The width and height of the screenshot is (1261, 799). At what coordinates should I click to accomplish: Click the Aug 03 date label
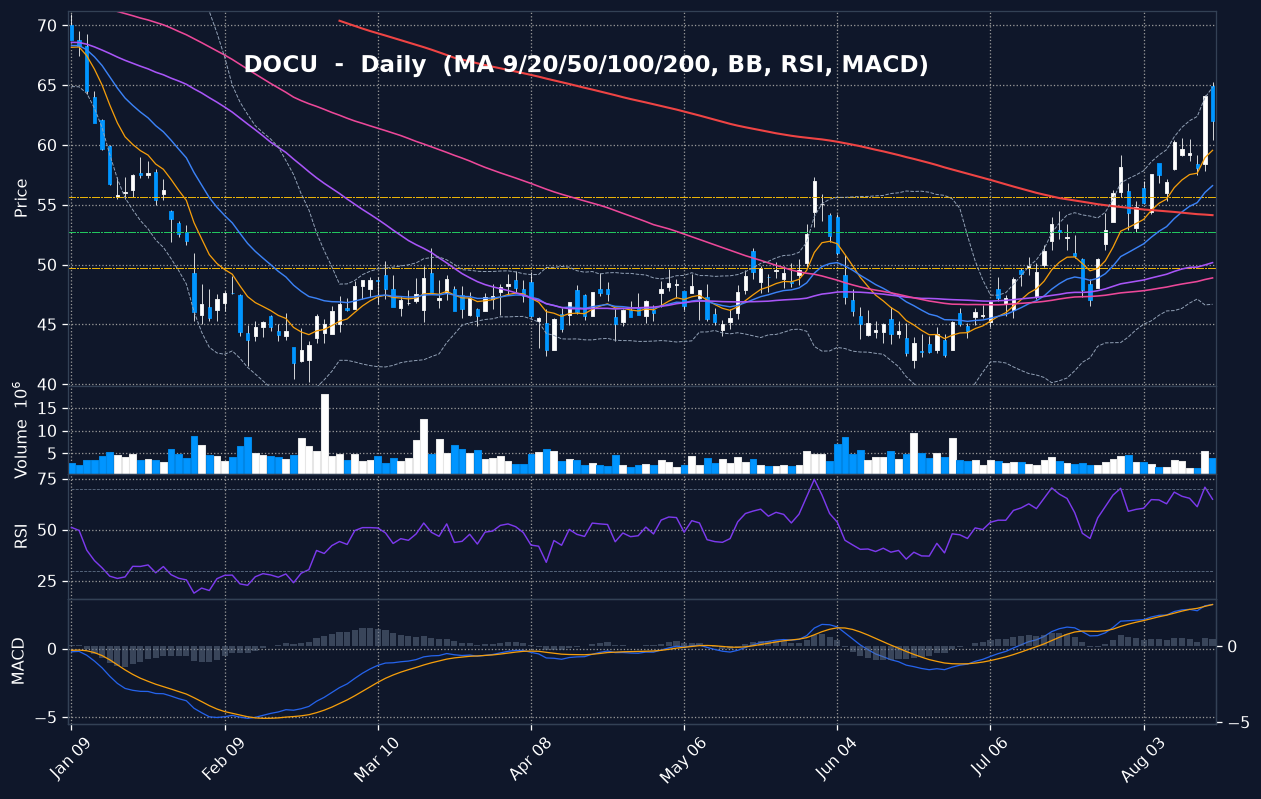coord(1142,760)
